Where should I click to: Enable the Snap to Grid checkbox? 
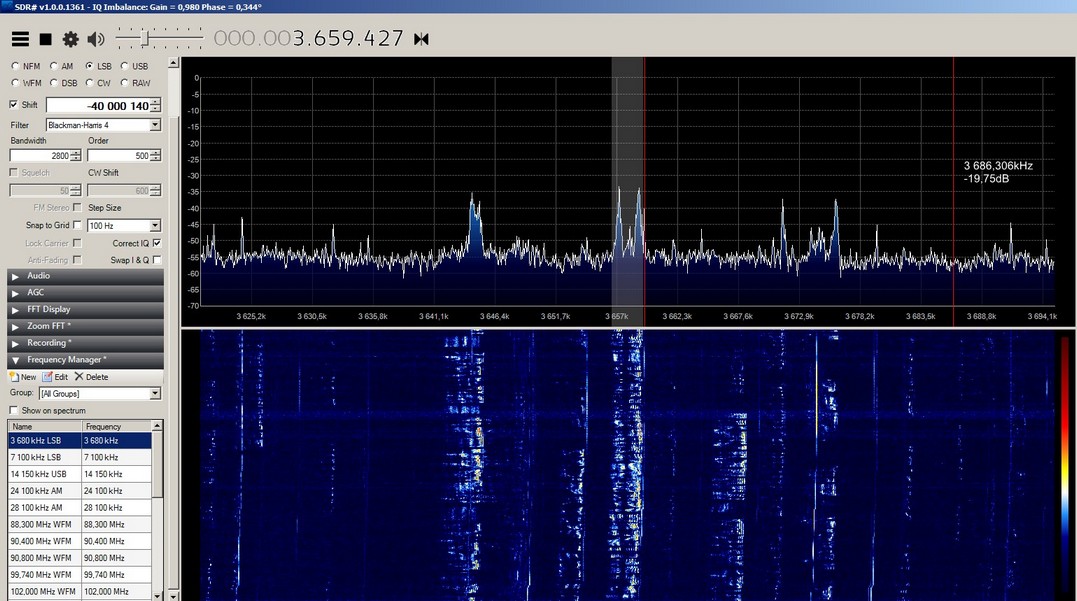click(77, 225)
